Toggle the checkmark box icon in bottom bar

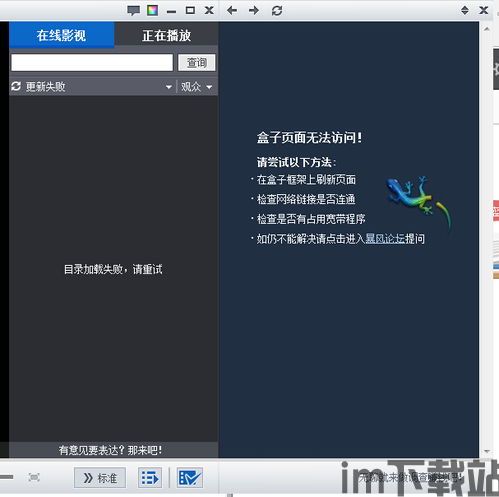(190, 478)
